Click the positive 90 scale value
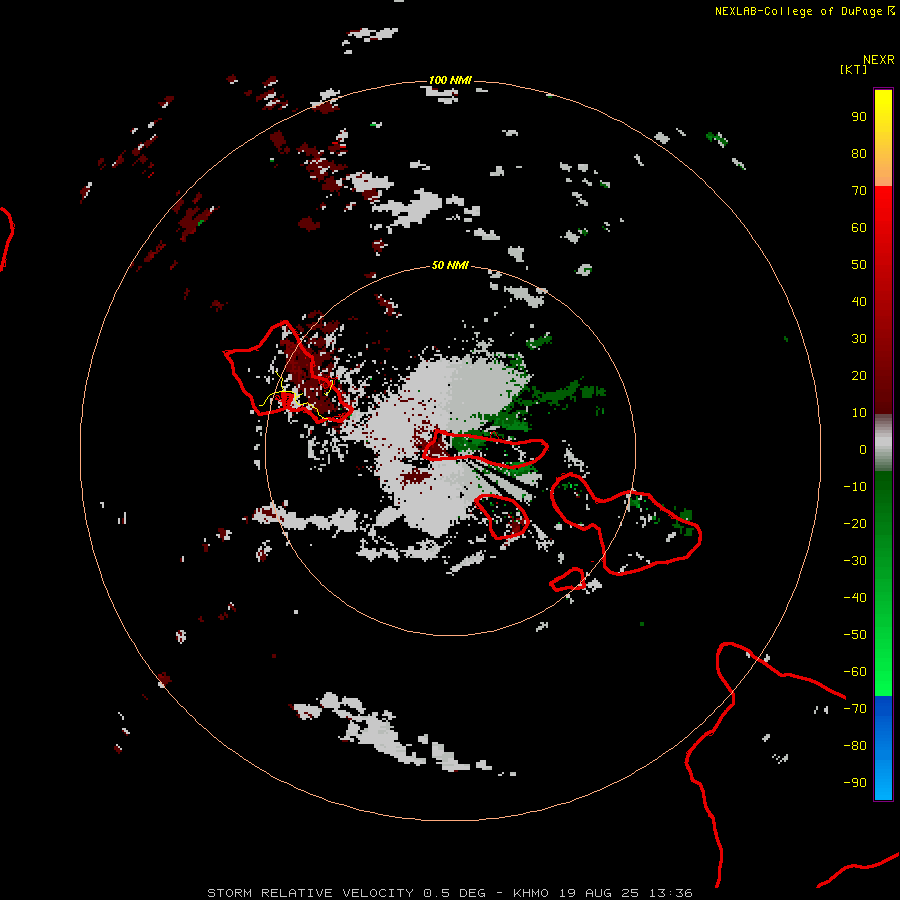 tap(859, 117)
